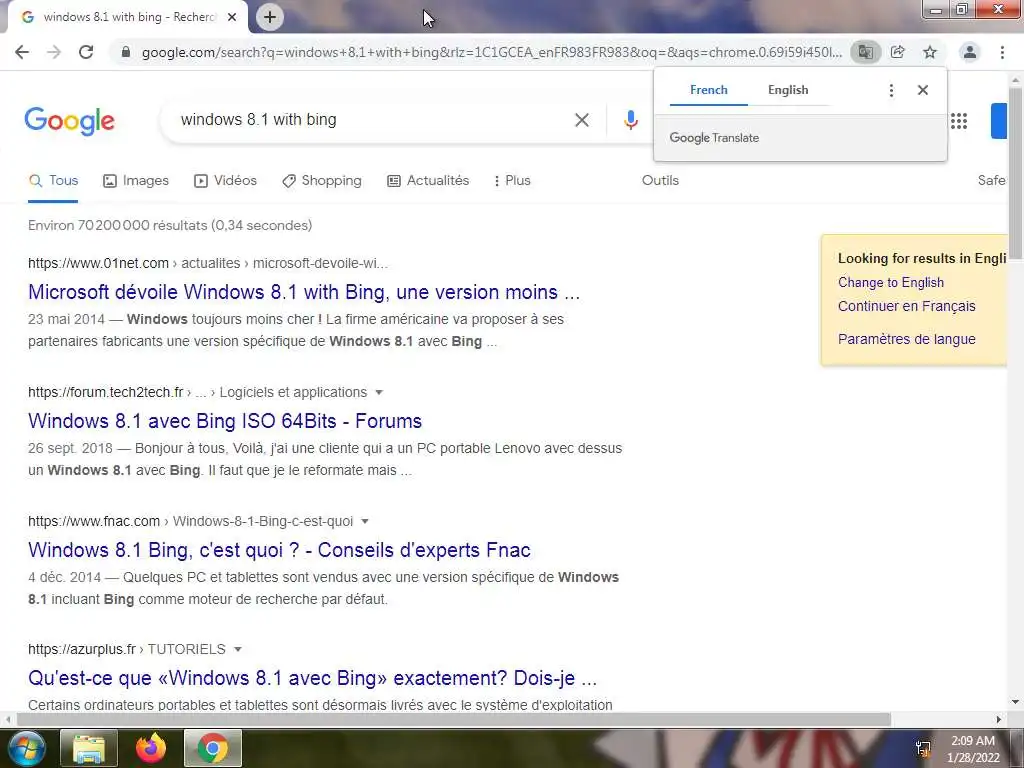Open a new tab with plus button

[270, 17]
